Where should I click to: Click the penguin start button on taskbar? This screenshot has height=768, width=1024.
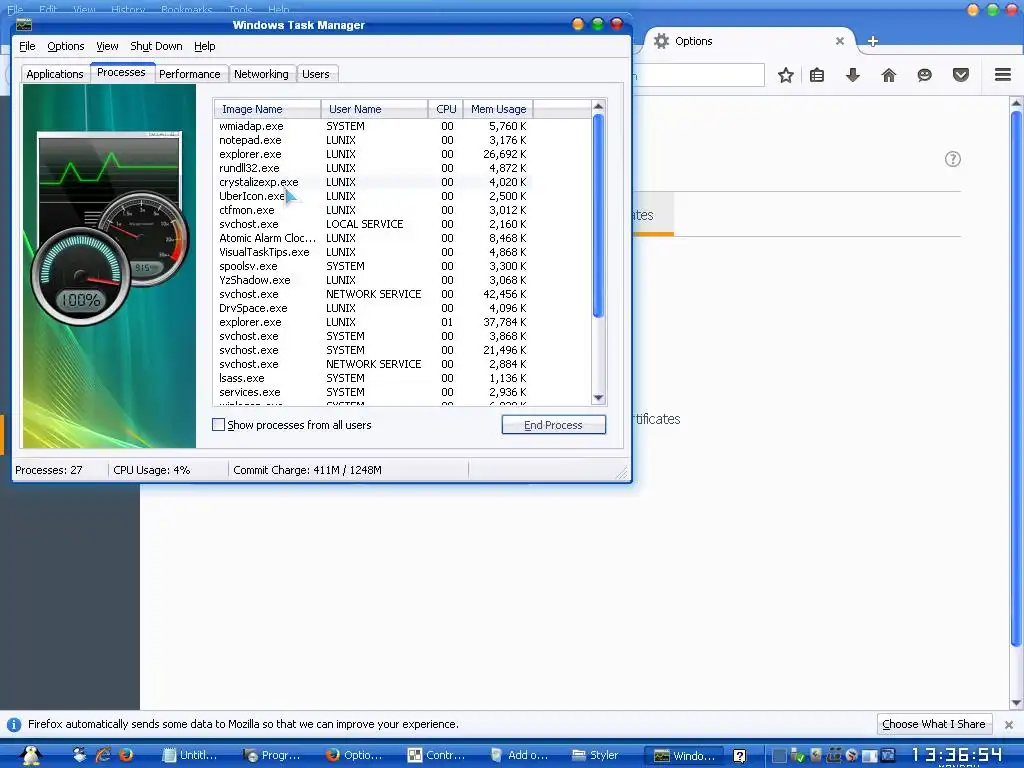31,755
